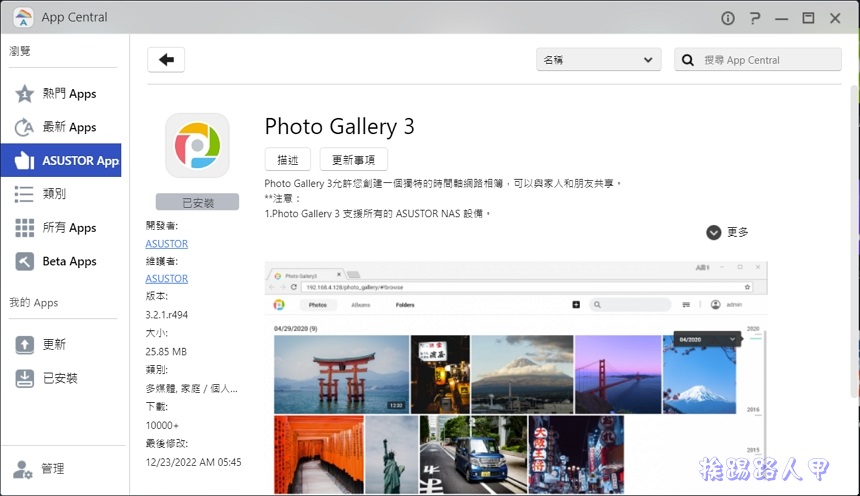Viewport: 860px width, 496px height.
Task: Switch to the 更新事項 tab
Action: point(353,160)
